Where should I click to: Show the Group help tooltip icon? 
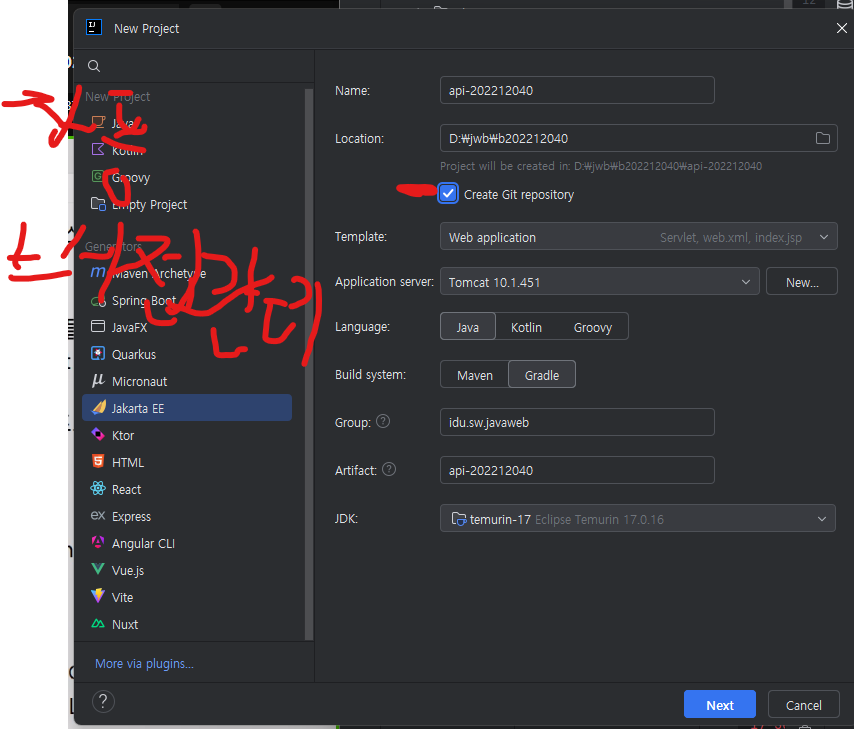pyautogui.click(x=383, y=421)
